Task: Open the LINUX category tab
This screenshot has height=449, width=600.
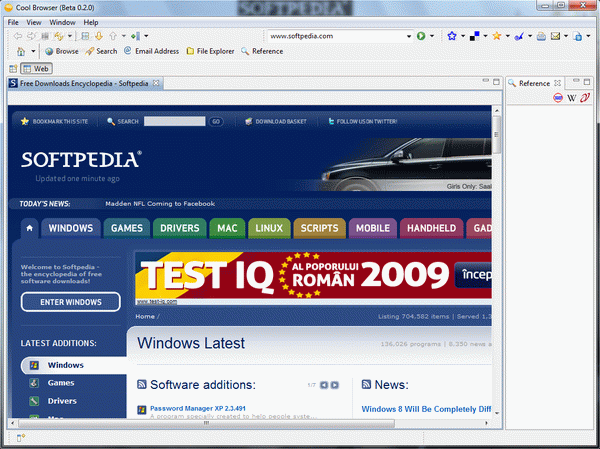Action: pyautogui.click(x=269, y=228)
